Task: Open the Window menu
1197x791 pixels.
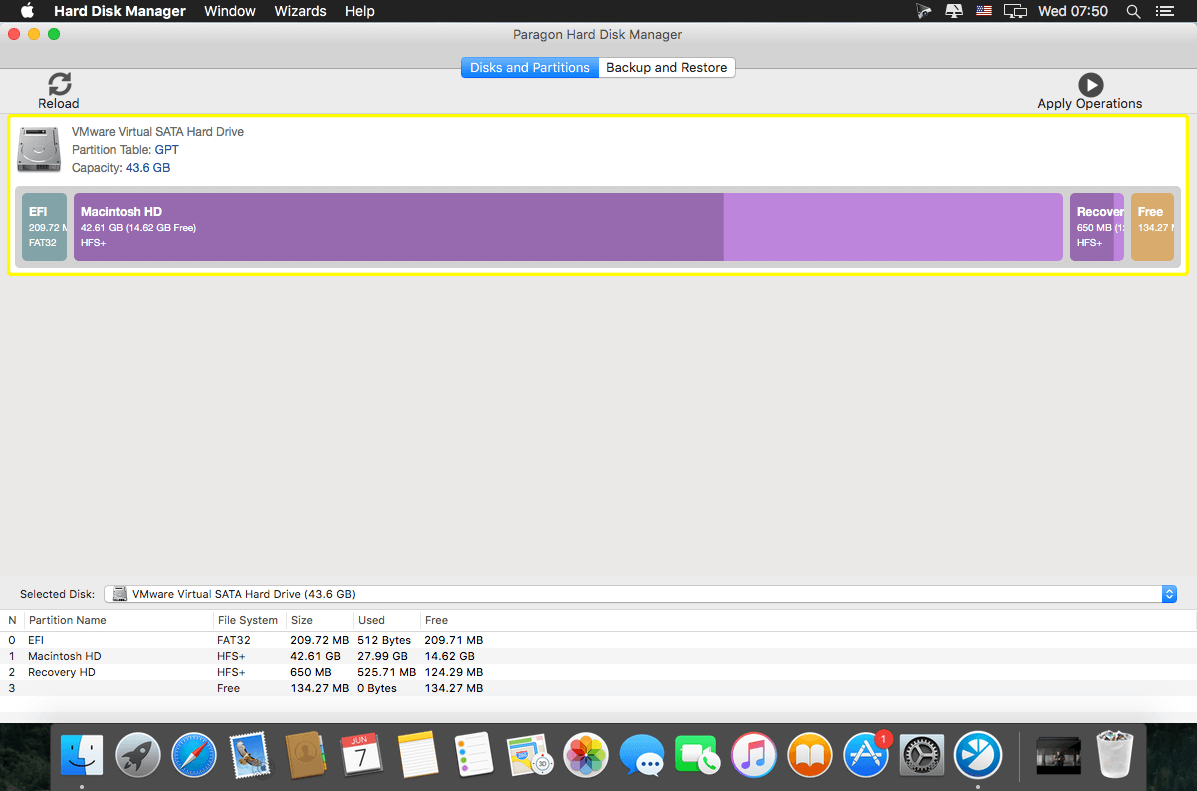Action: [x=230, y=11]
